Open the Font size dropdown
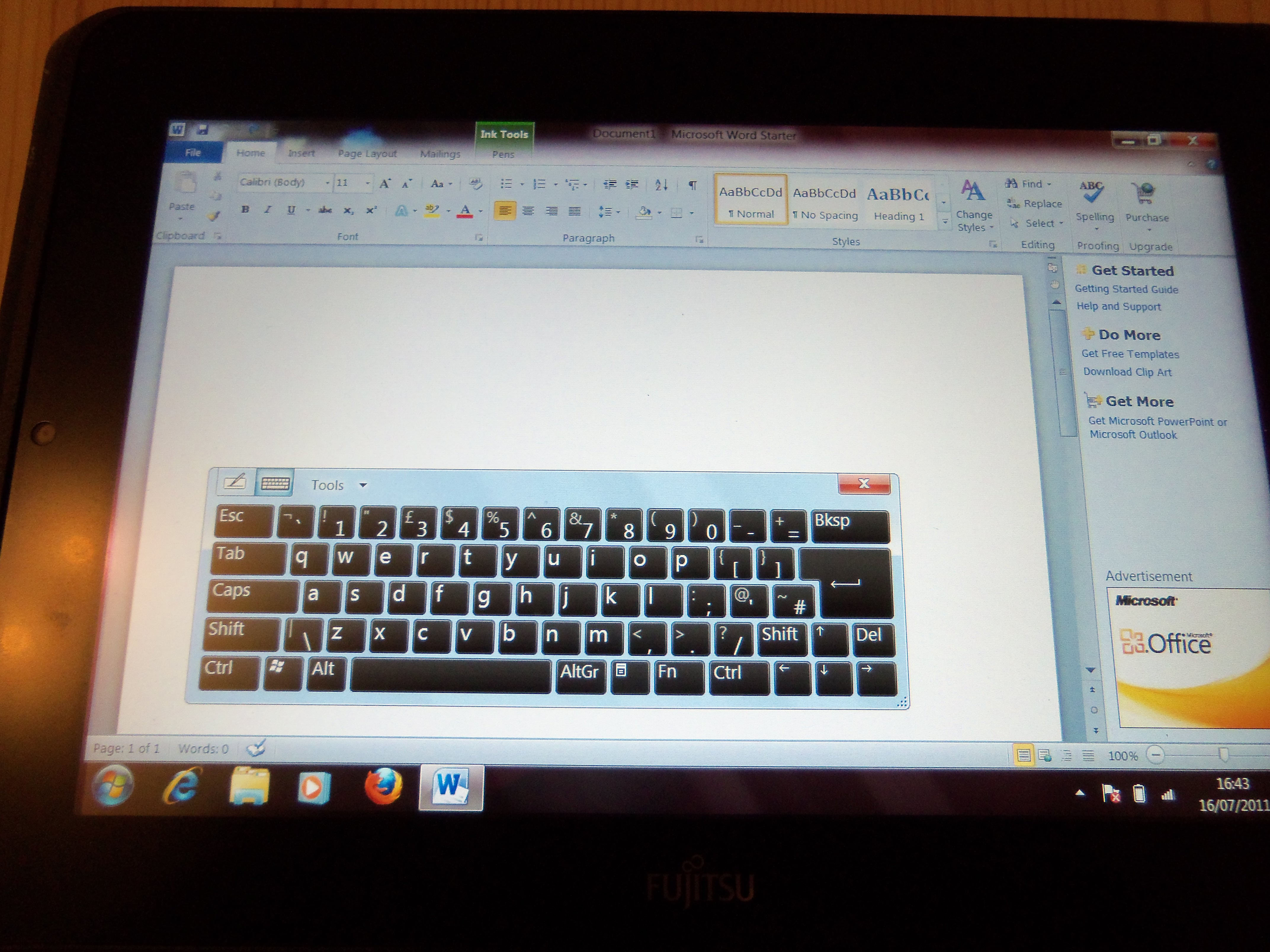This screenshot has height=952, width=1270. click(368, 184)
